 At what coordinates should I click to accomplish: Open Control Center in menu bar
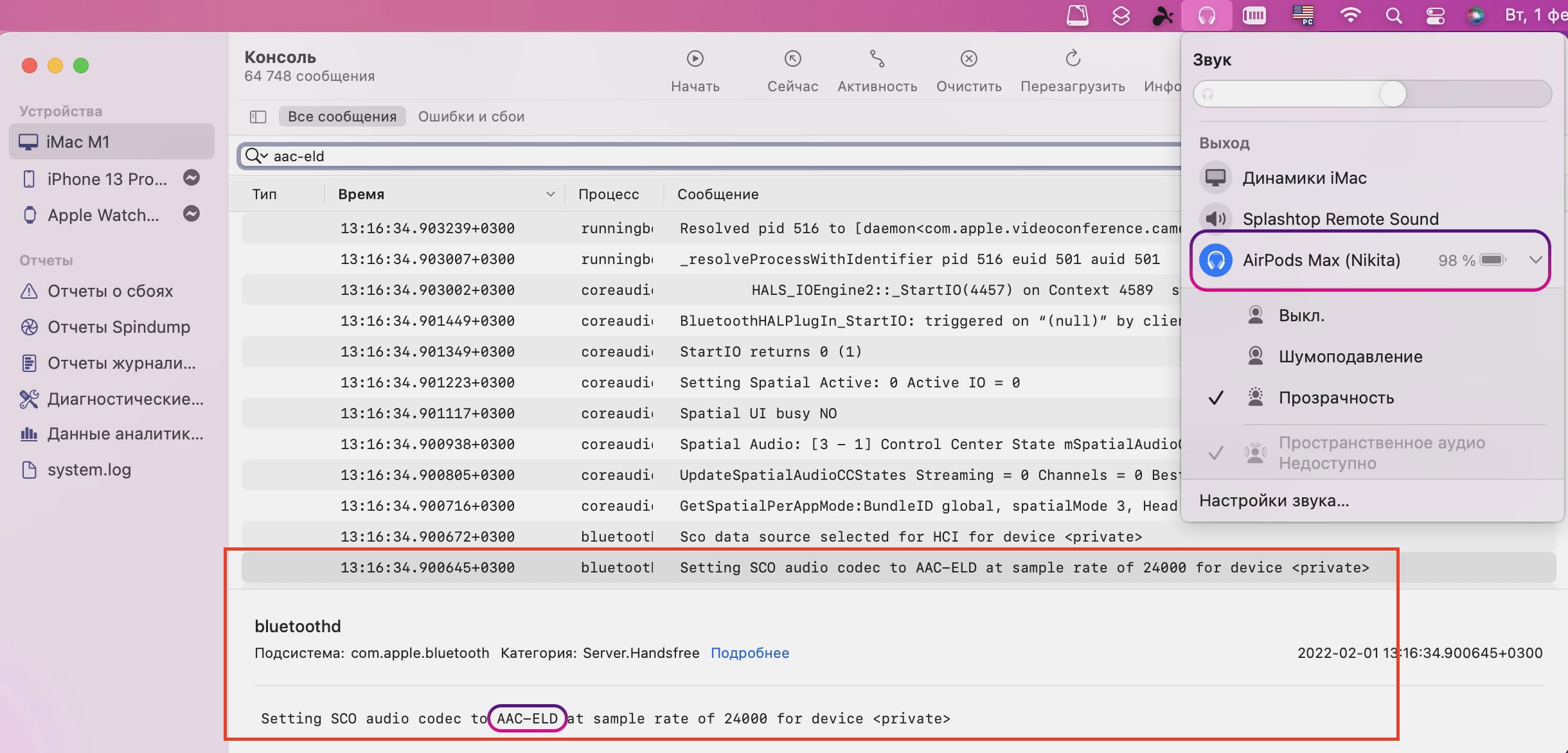[x=1435, y=15]
